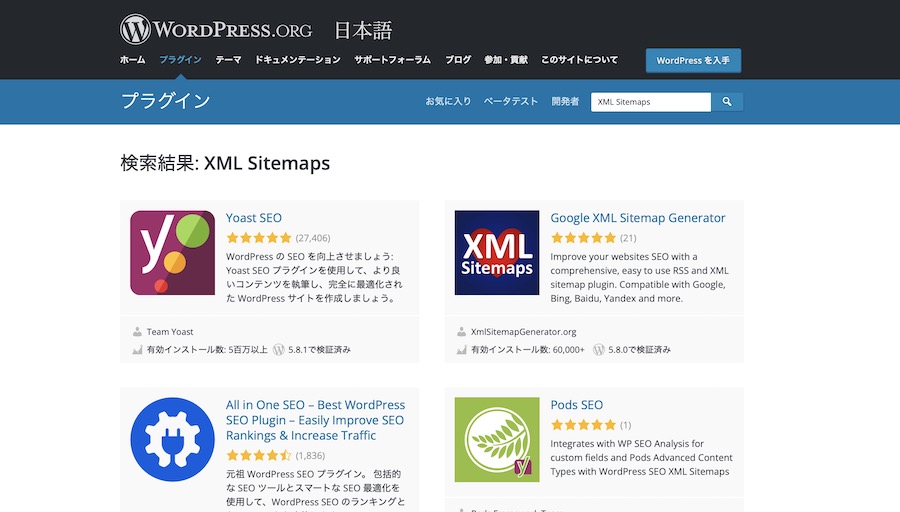The height and width of the screenshot is (512, 900).
Task: Click the 有効インストール数: 5百万以上 text
Action: [x=207, y=350]
